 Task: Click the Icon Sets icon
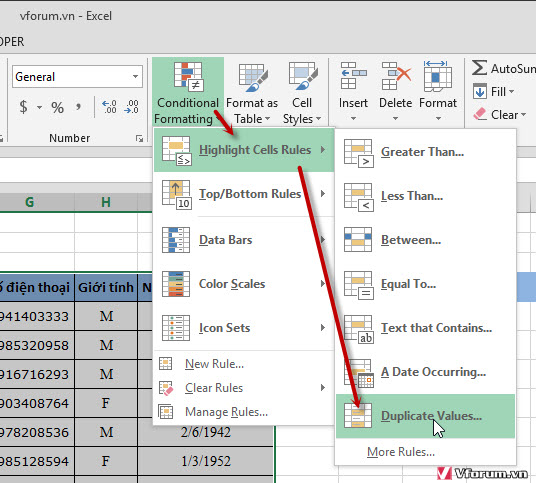tap(176, 328)
